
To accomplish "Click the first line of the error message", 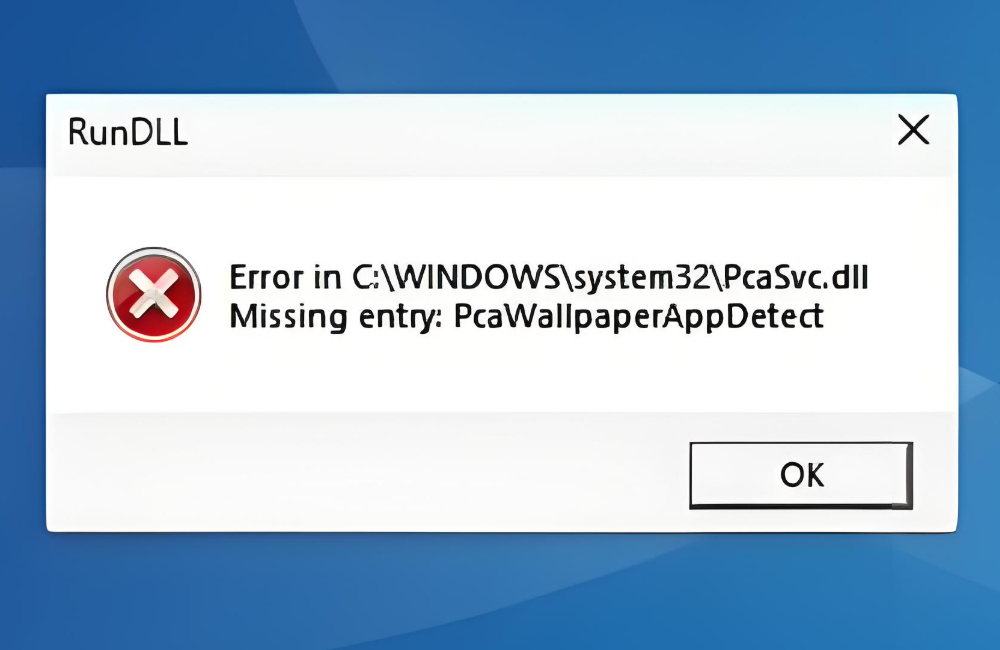I will click(x=549, y=278).
